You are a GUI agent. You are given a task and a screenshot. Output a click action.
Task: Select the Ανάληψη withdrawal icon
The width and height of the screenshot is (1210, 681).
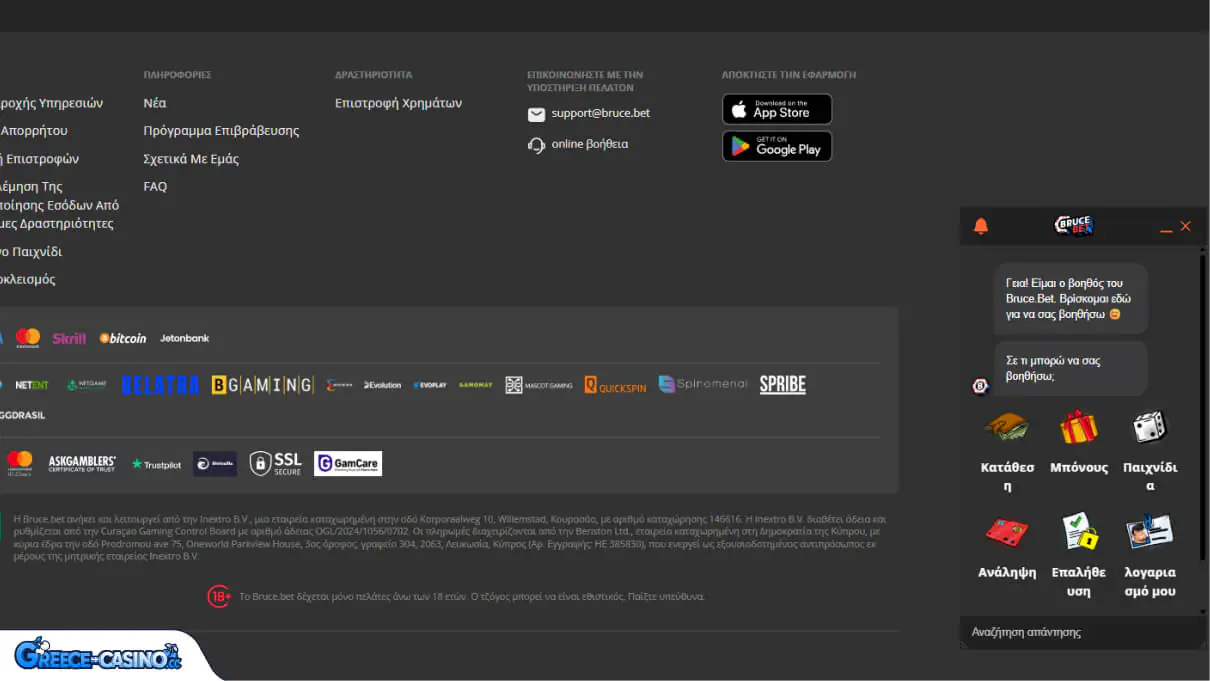1006,533
